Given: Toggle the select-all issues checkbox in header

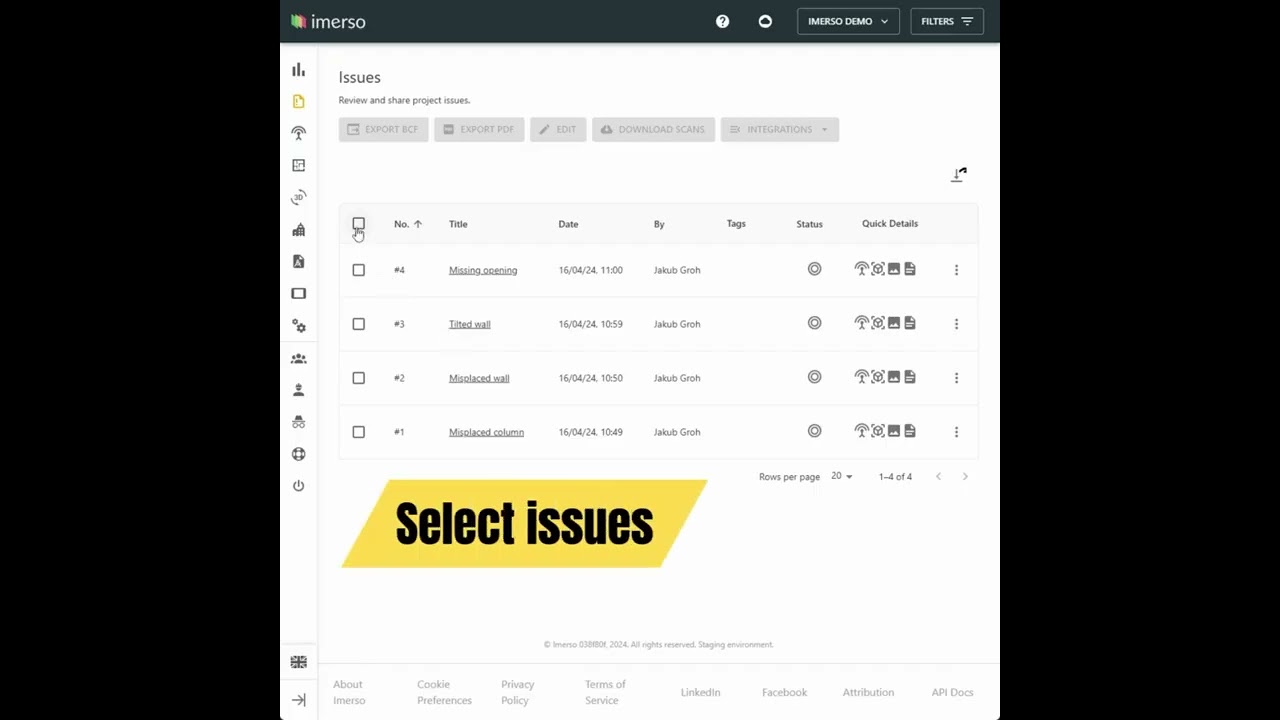Looking at the screenshot, I should click(x=358, y=223).
